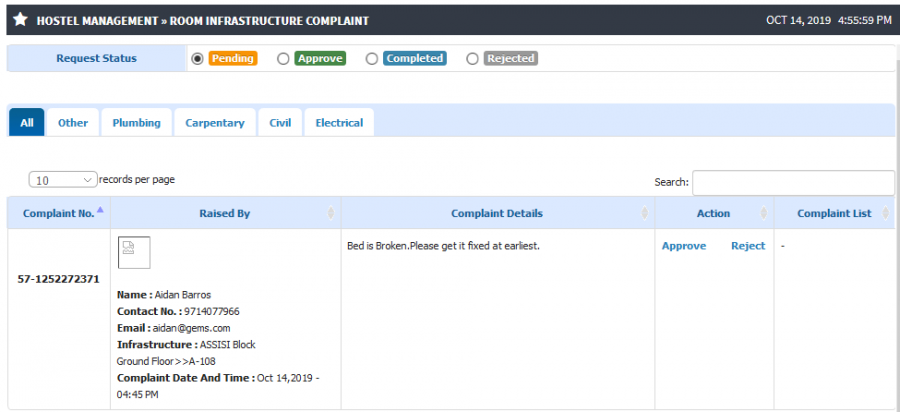Switch to the Plumbing tab
This screenshot has width=900, height=412.
click(137, 123)
